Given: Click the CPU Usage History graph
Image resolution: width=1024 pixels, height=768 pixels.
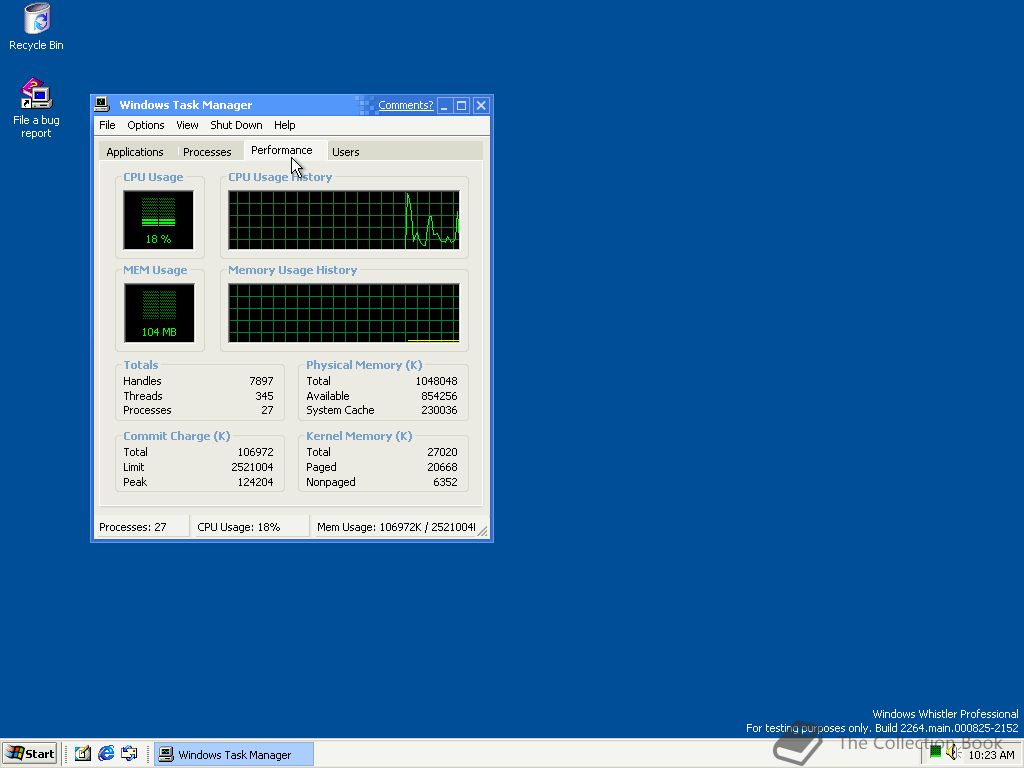Looking at the screenshot, I should (344, 220).
